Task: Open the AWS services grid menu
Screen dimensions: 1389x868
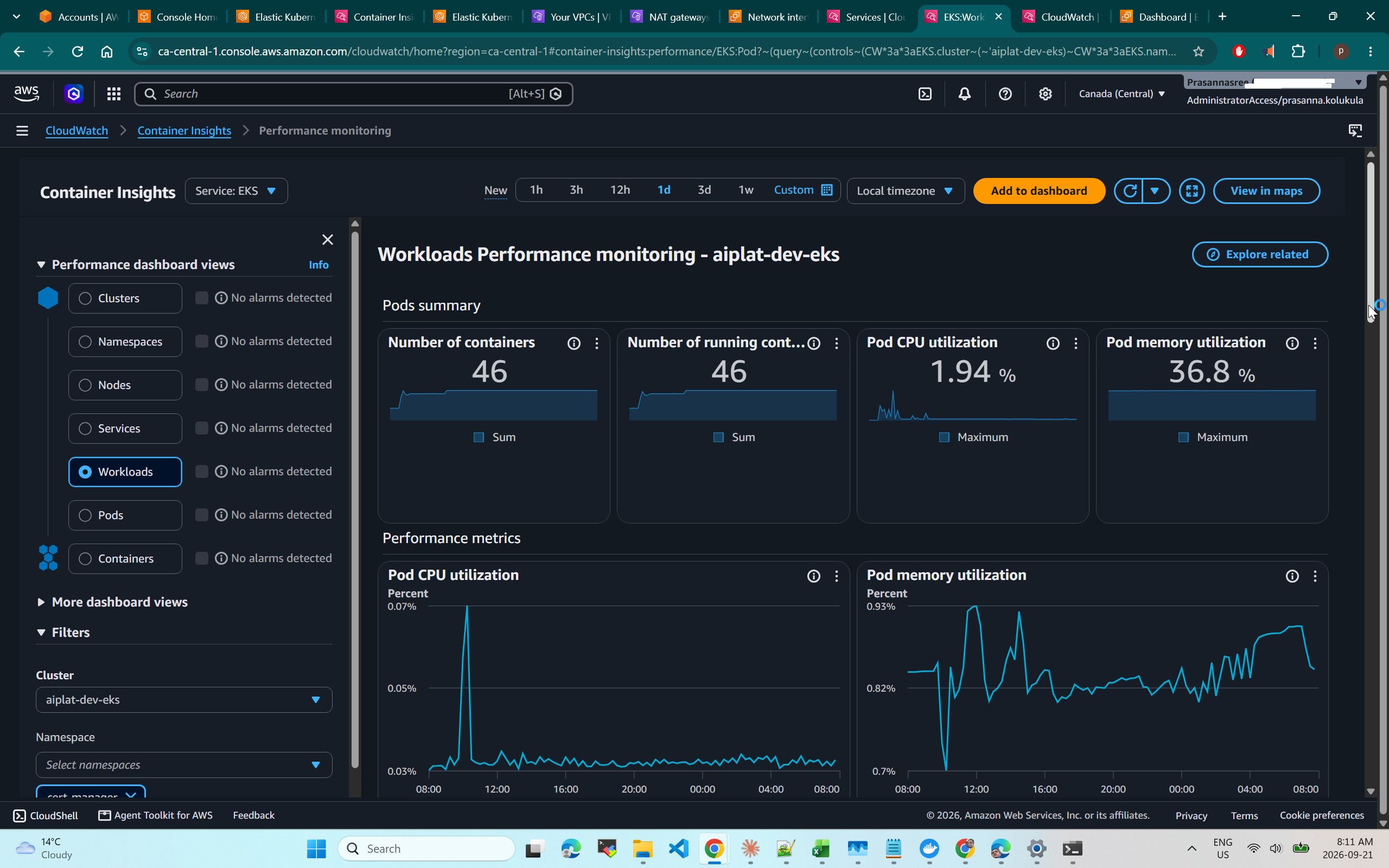Action: click(113, 93)
